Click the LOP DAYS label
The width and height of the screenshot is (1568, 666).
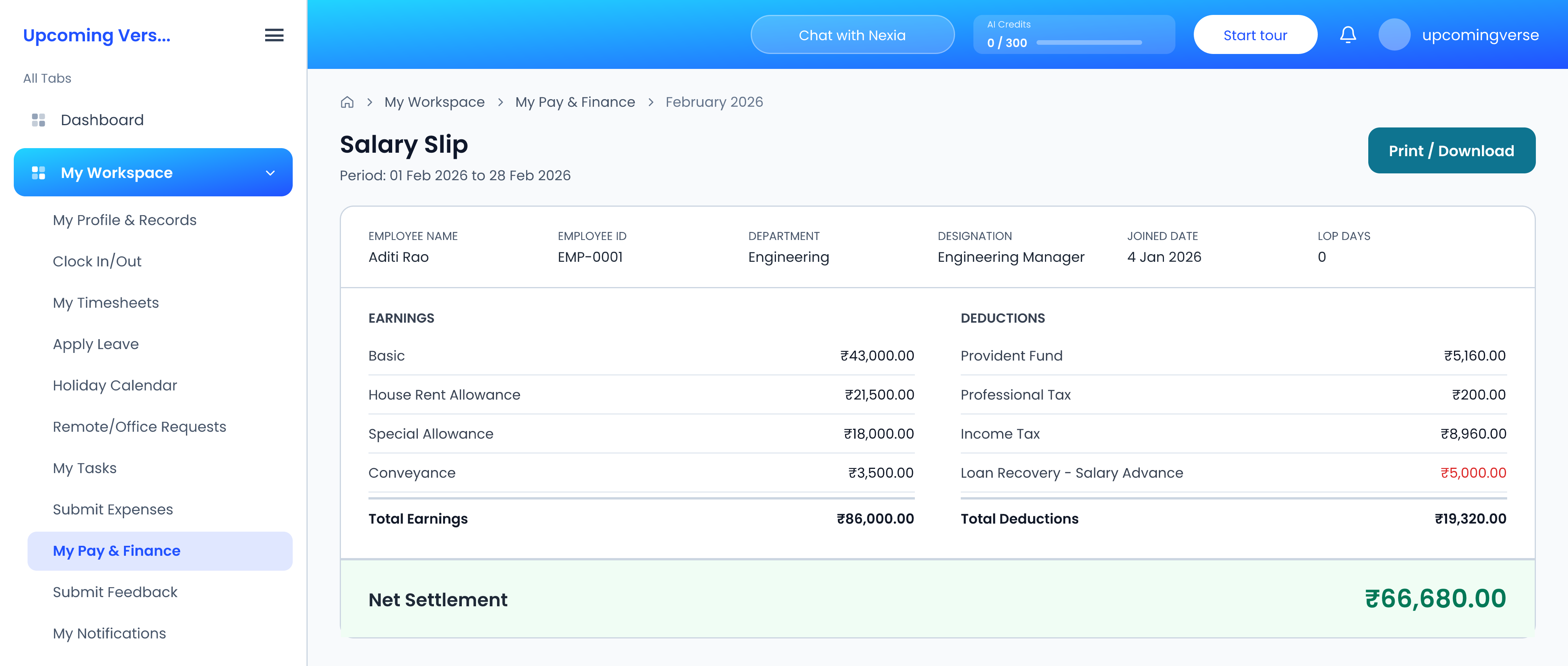tap(1343, 236)
